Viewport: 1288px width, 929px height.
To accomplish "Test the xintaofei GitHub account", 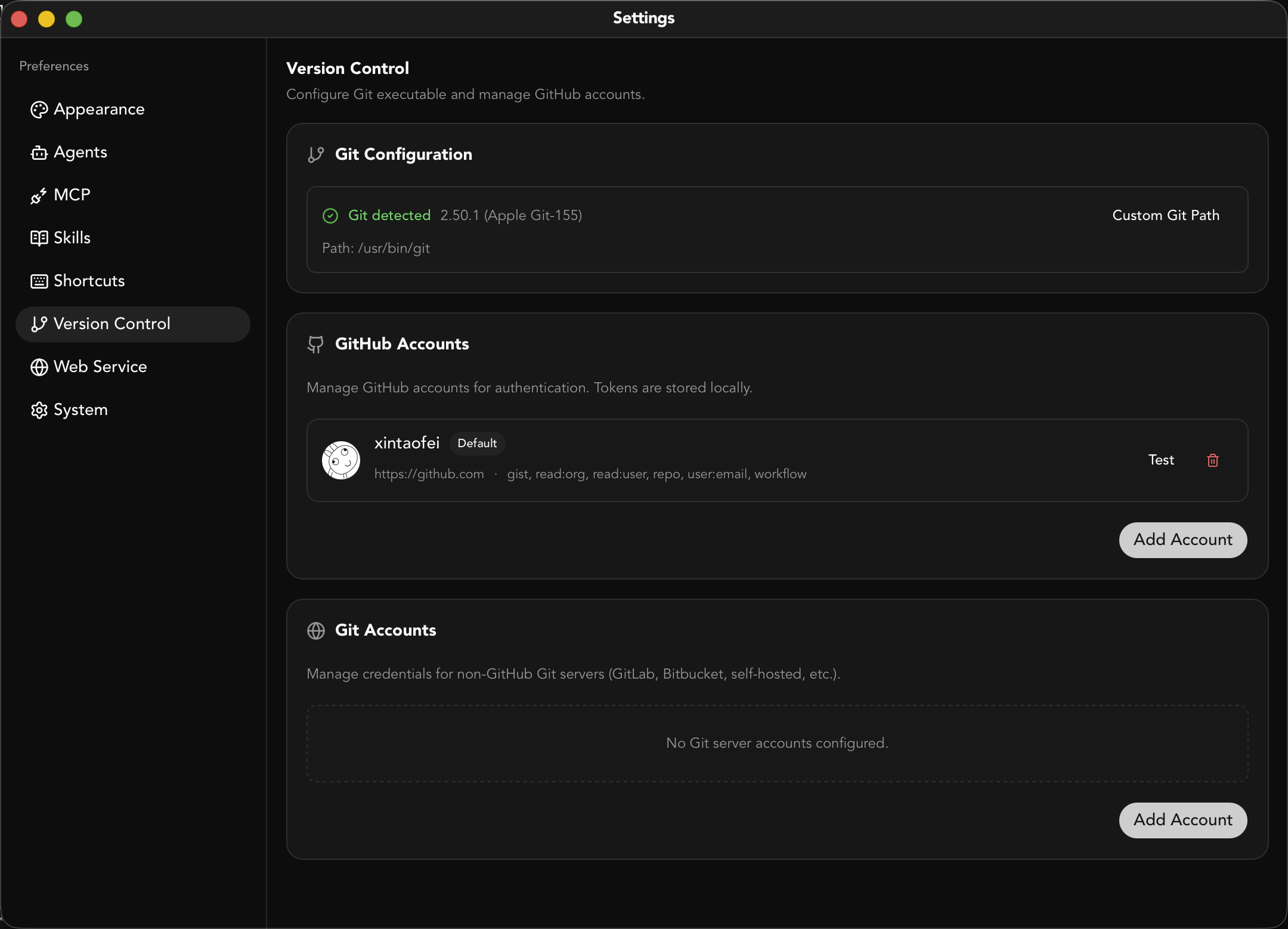I will (x=1160, y=460).
